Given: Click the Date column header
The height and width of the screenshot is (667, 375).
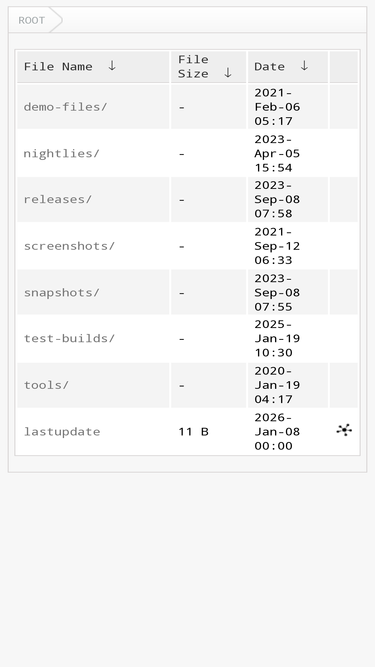Looking at the screenshot, I should [x=270, y=66].
